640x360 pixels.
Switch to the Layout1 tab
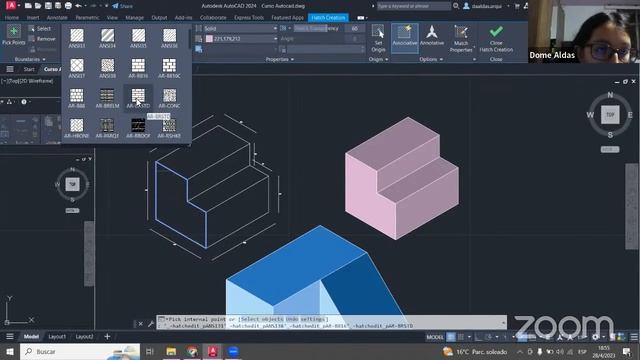point(57,337)
